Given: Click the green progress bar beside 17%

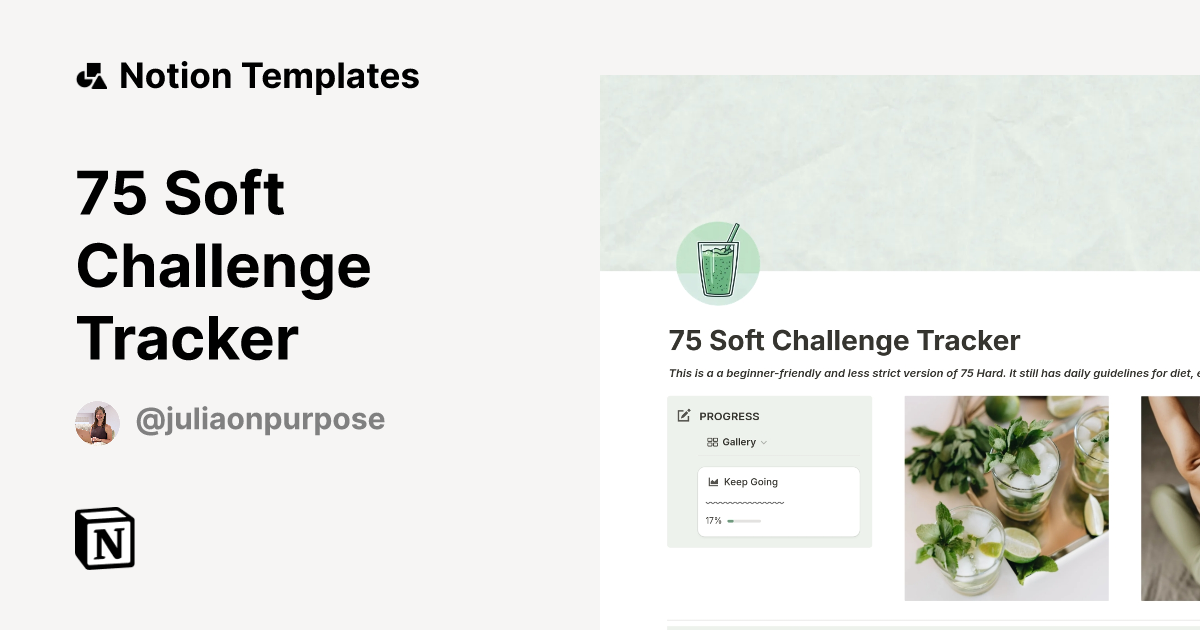Looking at the screenshot, I should click(744, 521).
